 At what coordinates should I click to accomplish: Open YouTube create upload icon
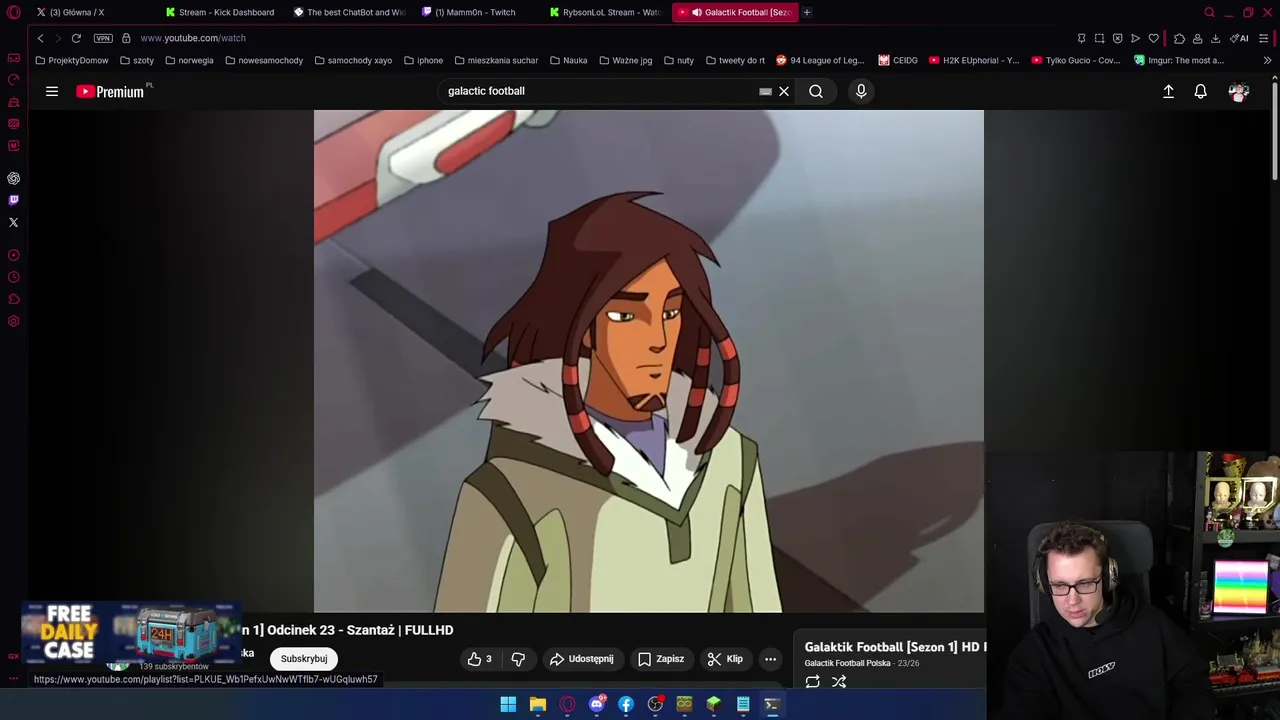1168,91
